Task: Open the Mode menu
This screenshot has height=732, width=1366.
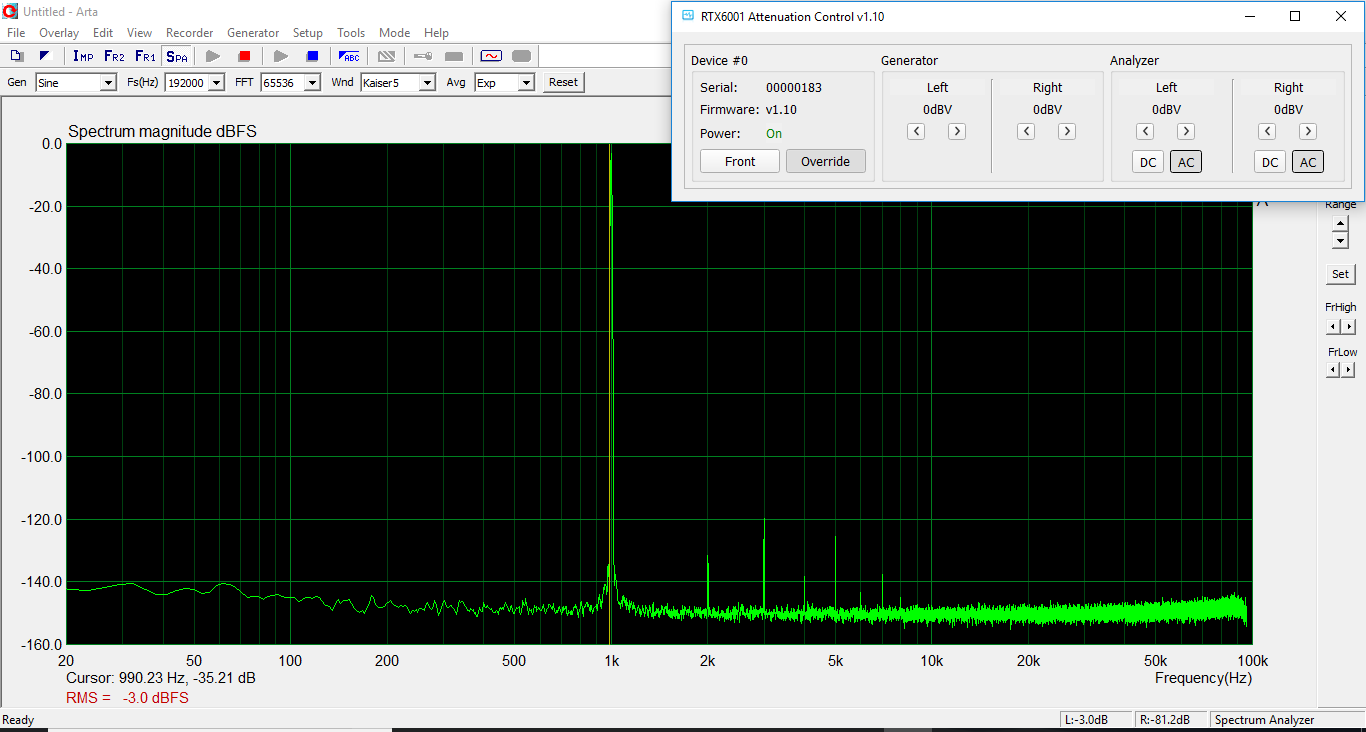Action: [x=395, y=33]
